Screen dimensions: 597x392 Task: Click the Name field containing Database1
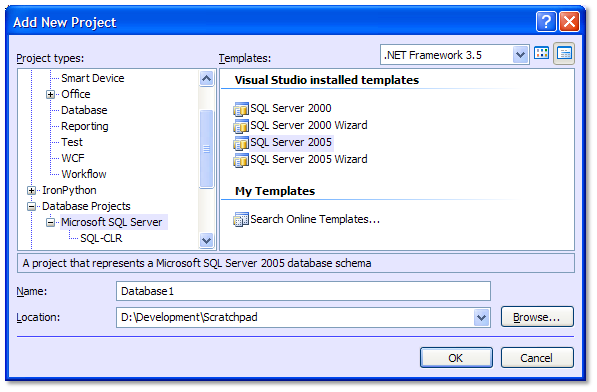[x=303, y=291]
